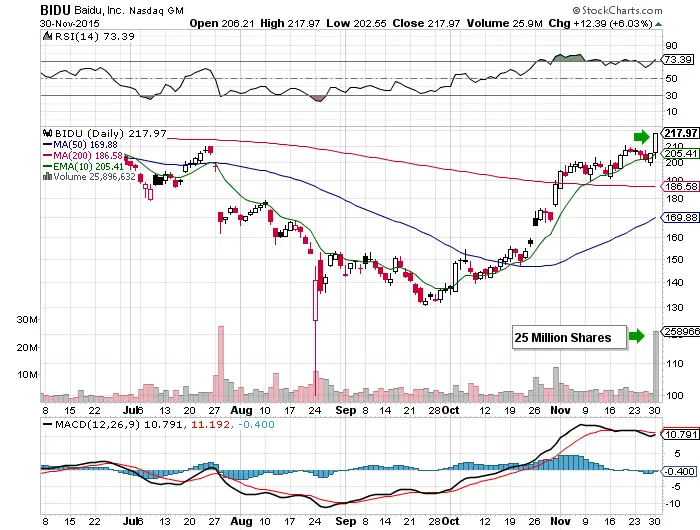Image resolution: width=700 pixels, height=530 pixels.
Task: Click the Close 217.97 value in header
Action: (x=426, y=24)
